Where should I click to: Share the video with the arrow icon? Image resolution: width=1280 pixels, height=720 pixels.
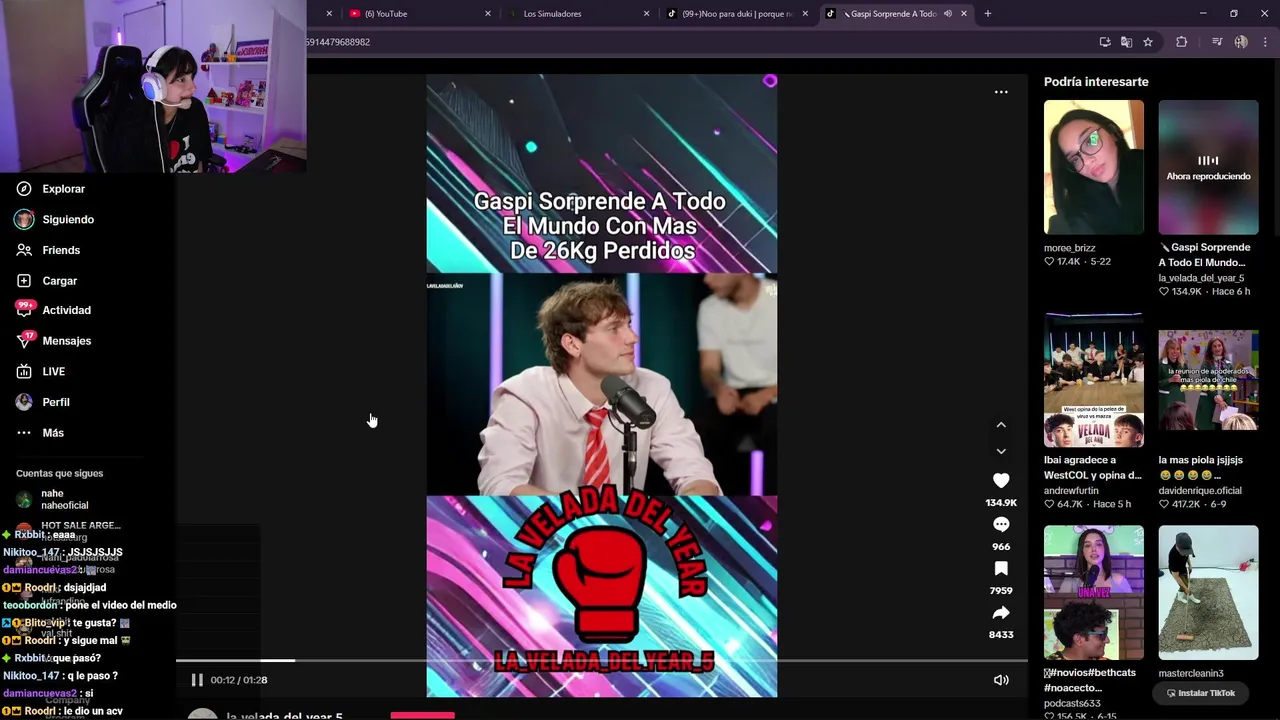click(1001, 613)
